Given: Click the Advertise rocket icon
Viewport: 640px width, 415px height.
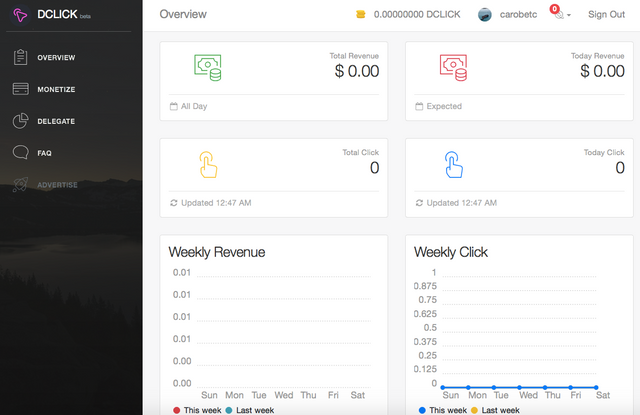Looking at the screenshot, I should (x=20, y=184).
